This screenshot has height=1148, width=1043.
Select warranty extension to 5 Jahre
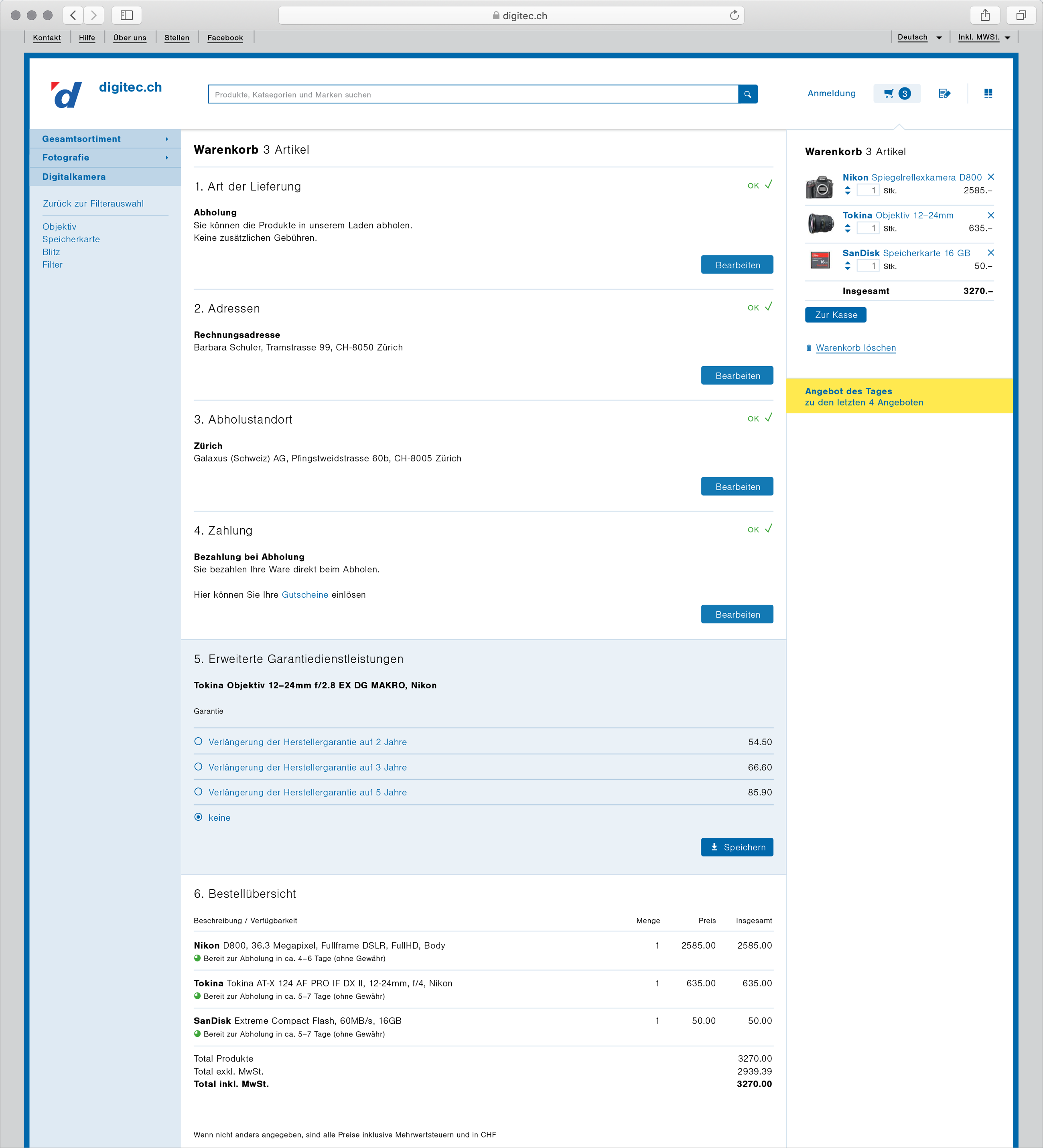198,792
